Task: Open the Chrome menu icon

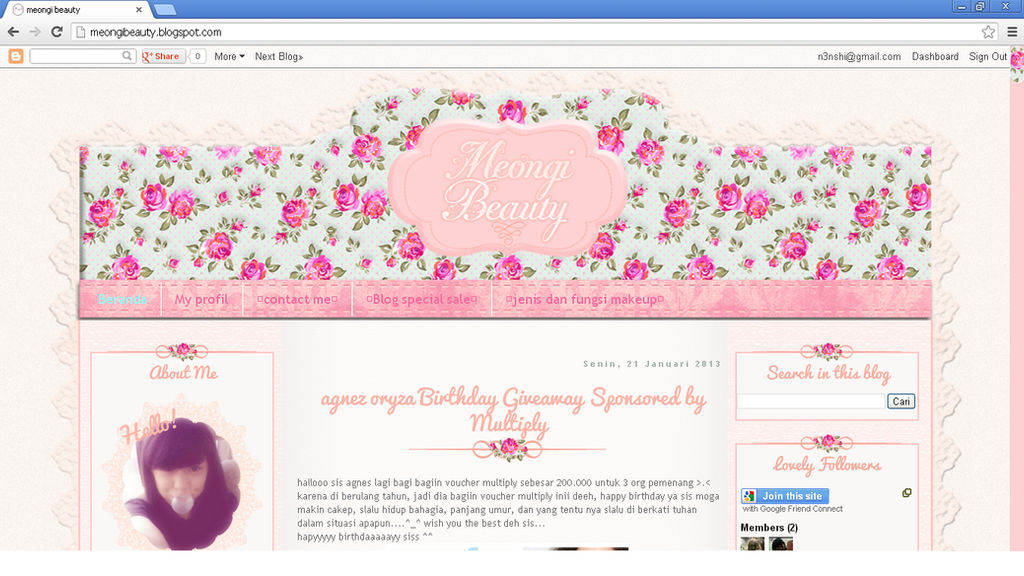Action: (1012, 32)
